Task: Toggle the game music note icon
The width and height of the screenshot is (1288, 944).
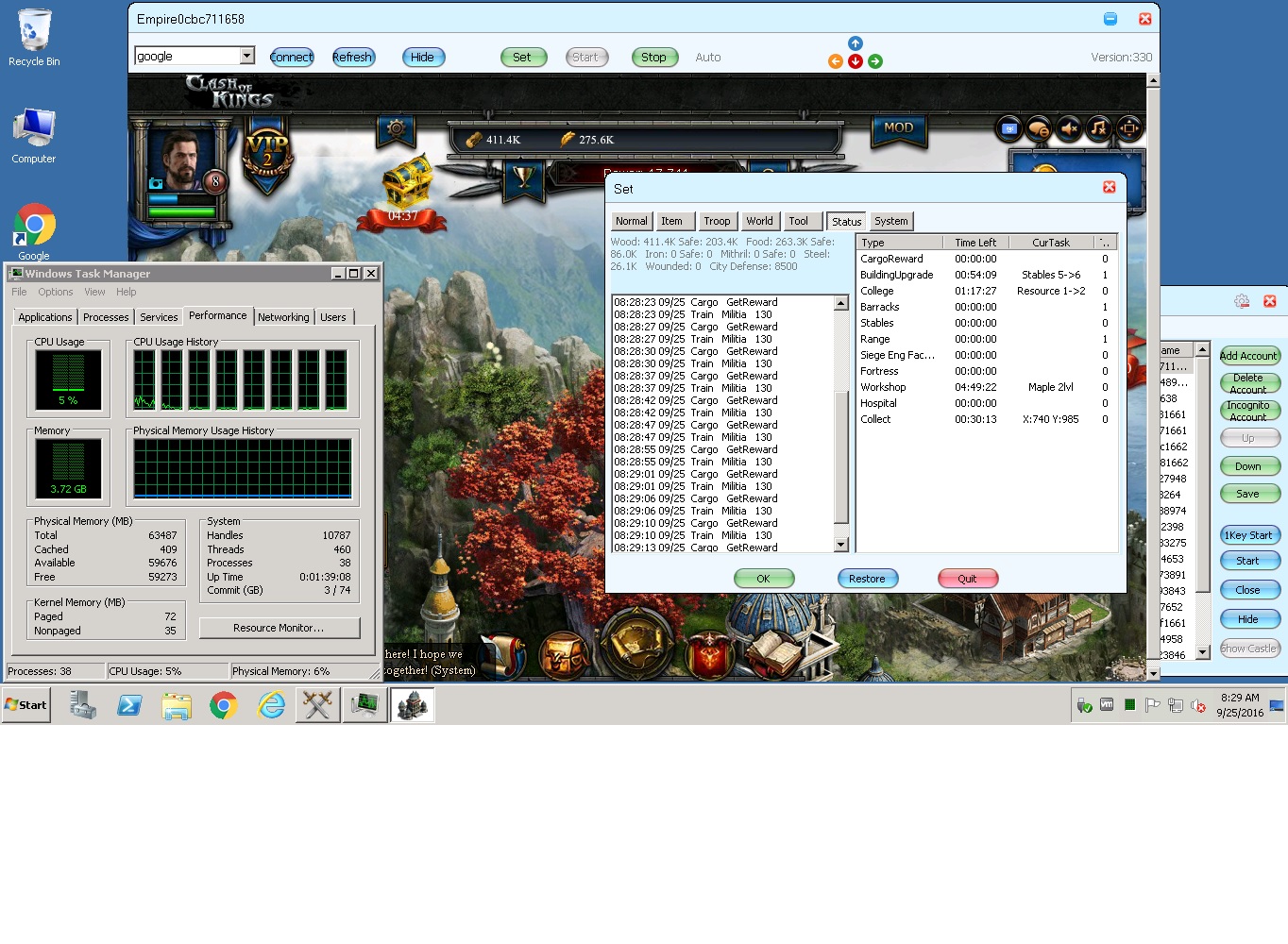Action: [x=1099, y=128]
